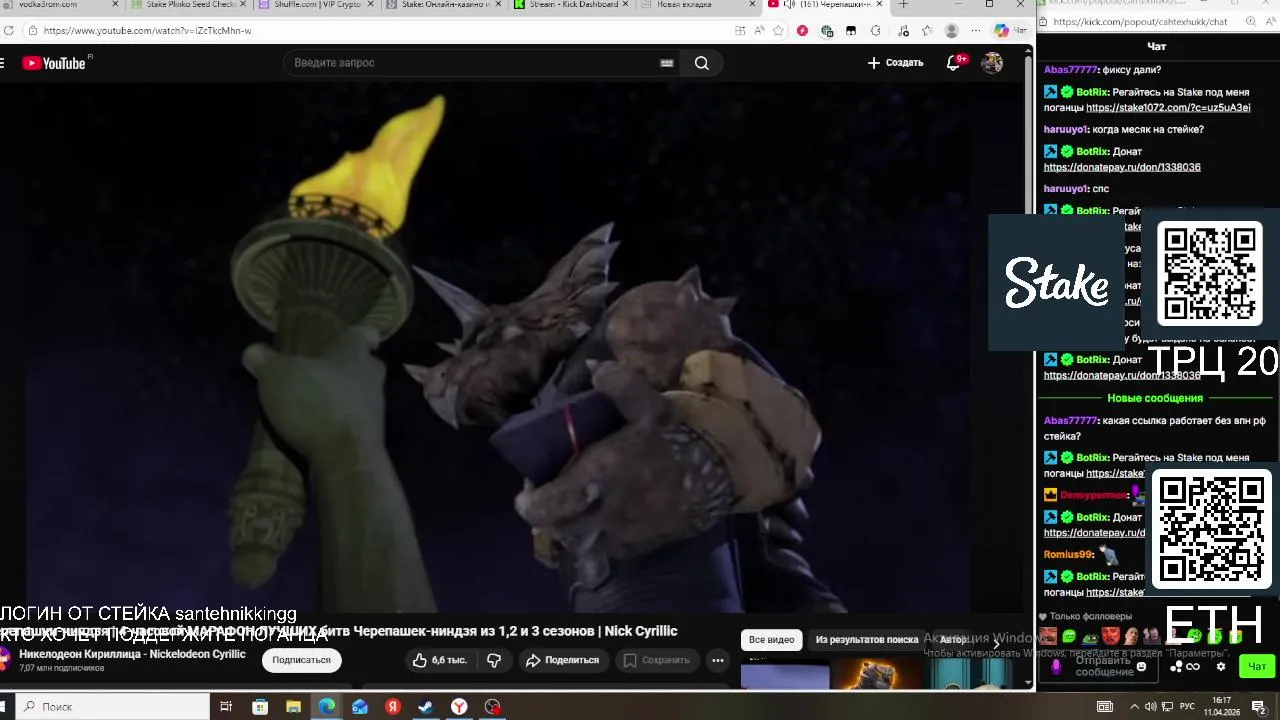Open Task View on the taskbar
This screenshot has width=1280, height=720.
pos(226,707)
